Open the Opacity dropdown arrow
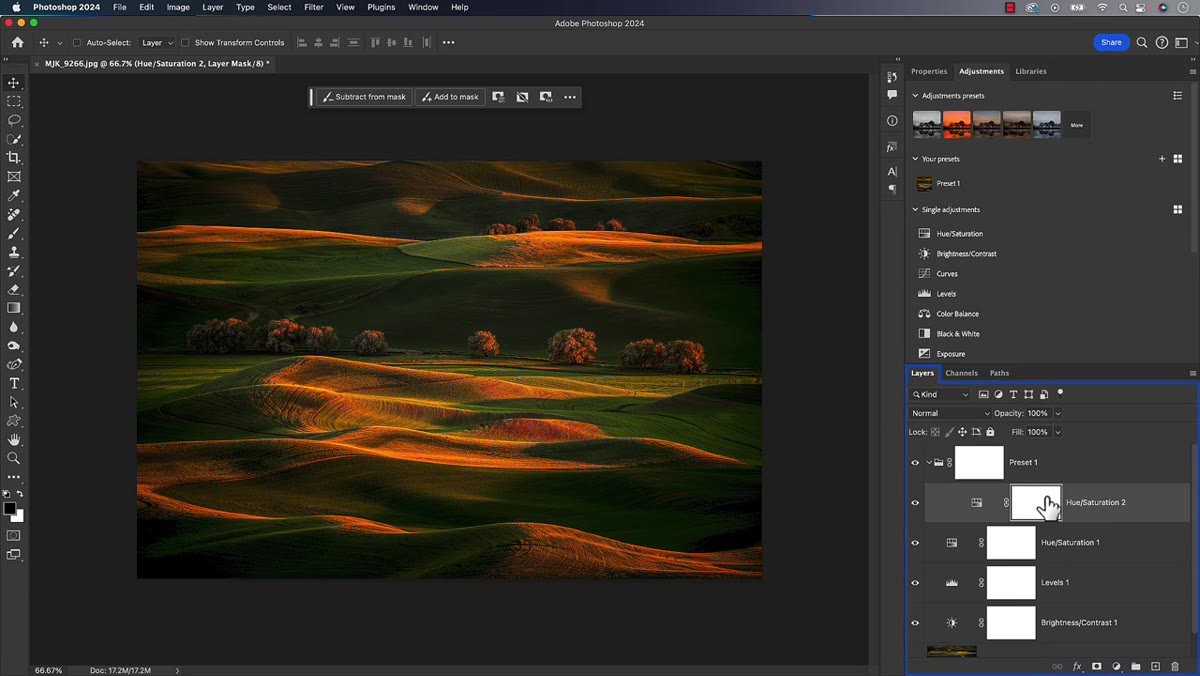Viewport: 1200px width, 676px height. tap(1058, 413)
